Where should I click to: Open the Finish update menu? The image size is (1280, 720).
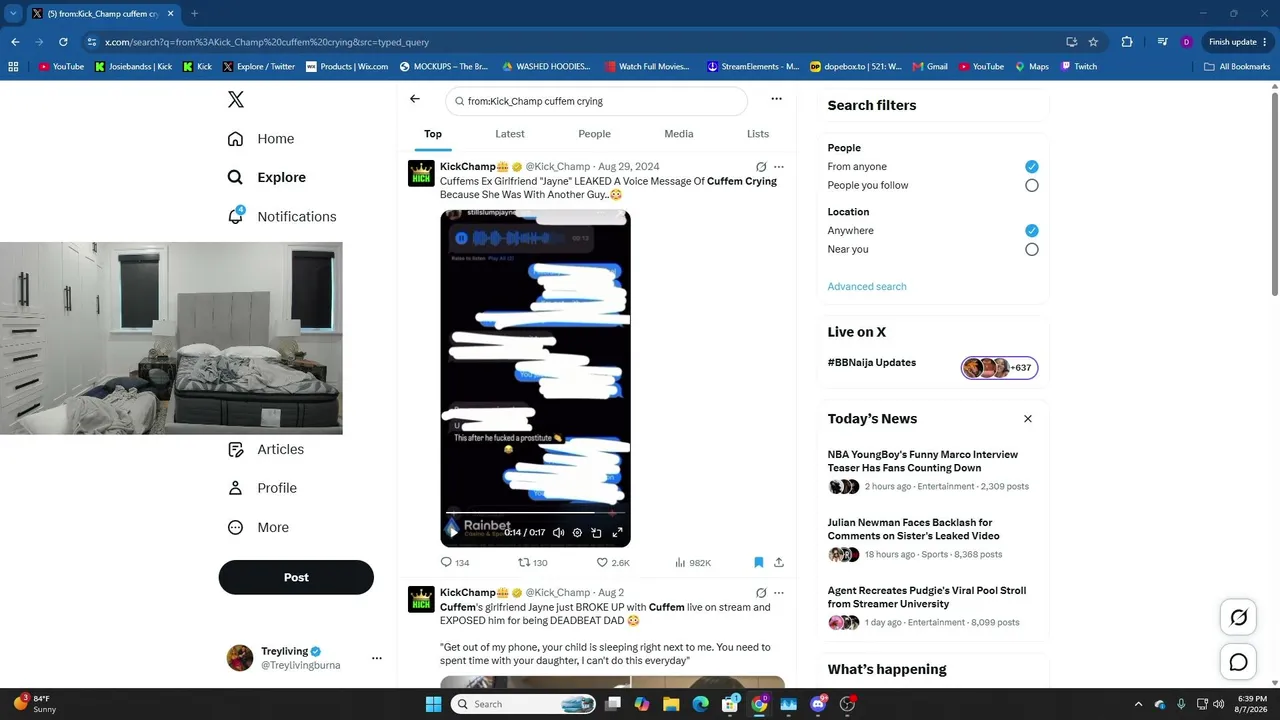1238,42
